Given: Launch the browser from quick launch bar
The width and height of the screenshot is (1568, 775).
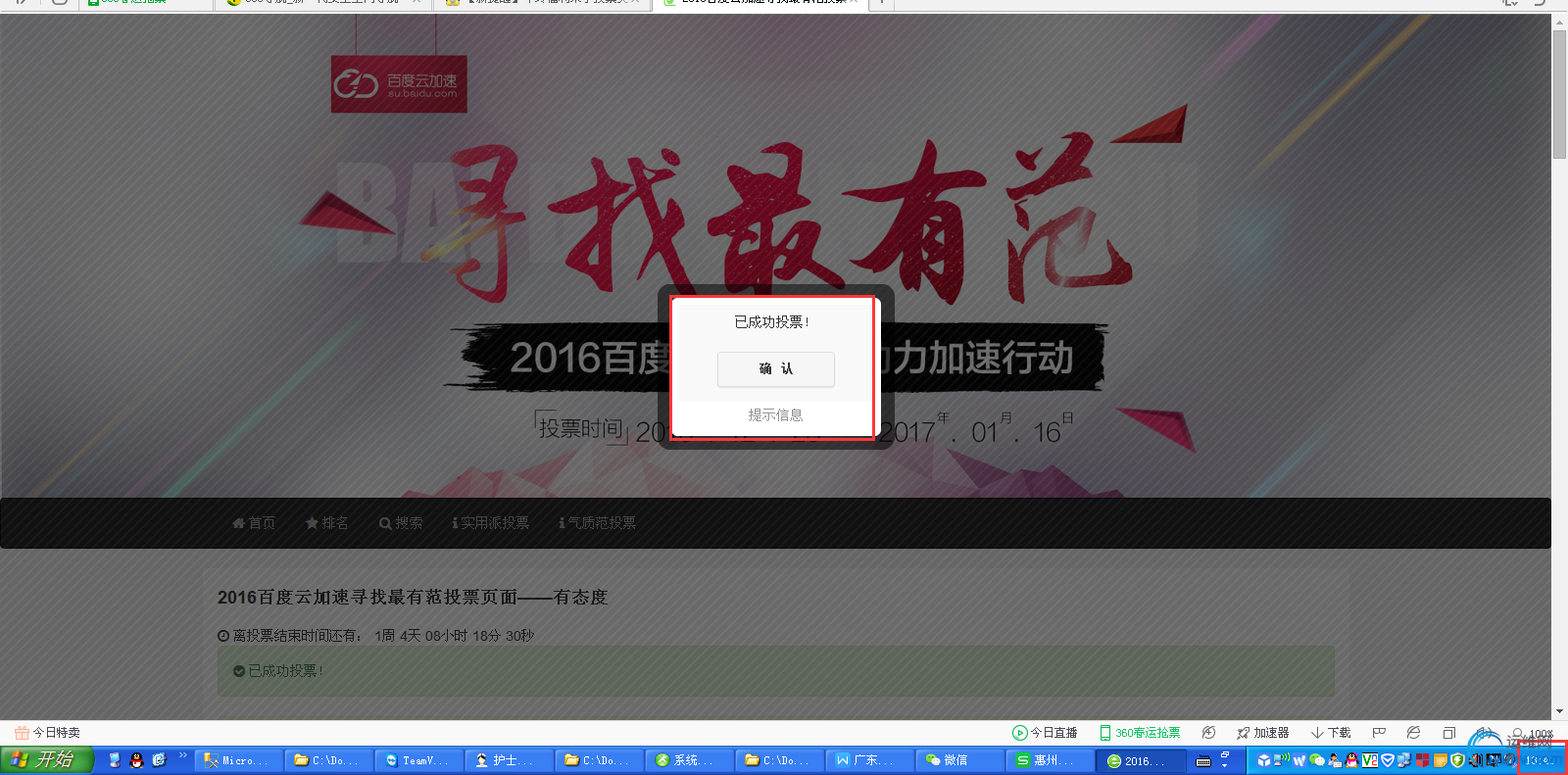Looking at the screenshot, I should (160, 760).
